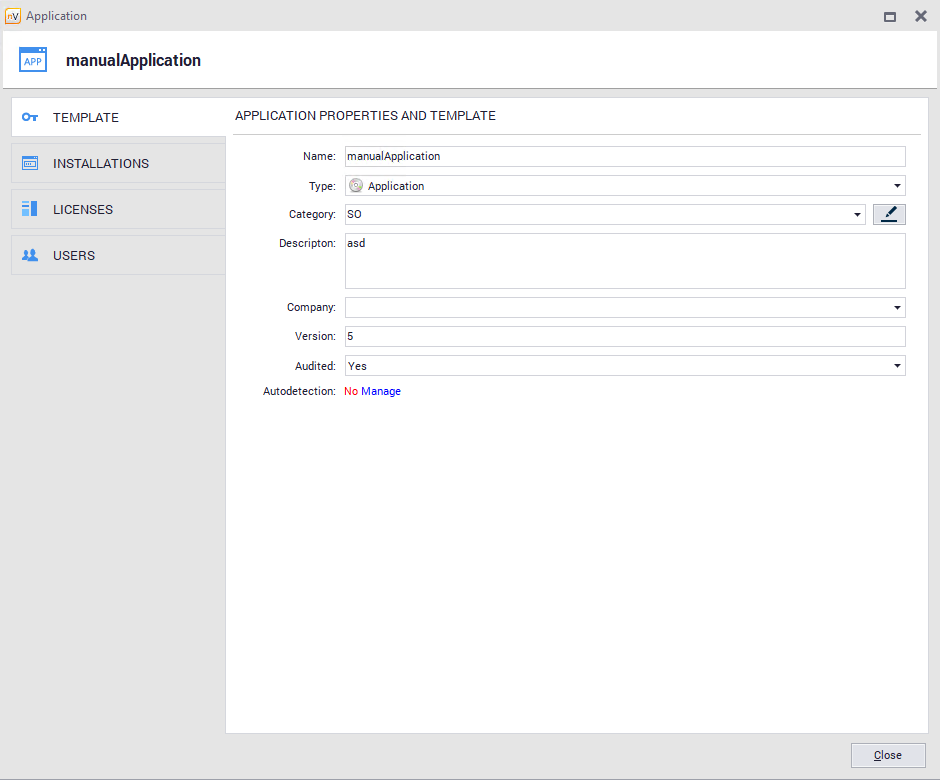Click the APP icon in header
940x780 pixels.
pyautogui.click(x=33, y=60)
